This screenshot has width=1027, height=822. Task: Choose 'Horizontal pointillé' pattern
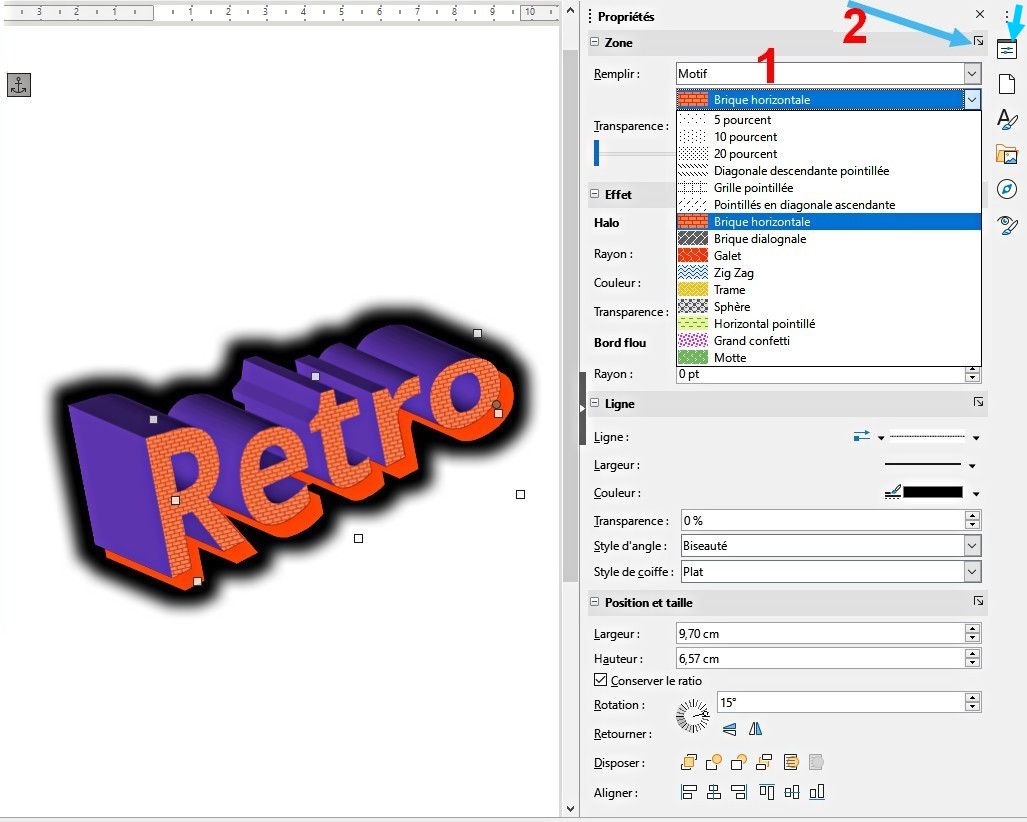coord(829,324)
